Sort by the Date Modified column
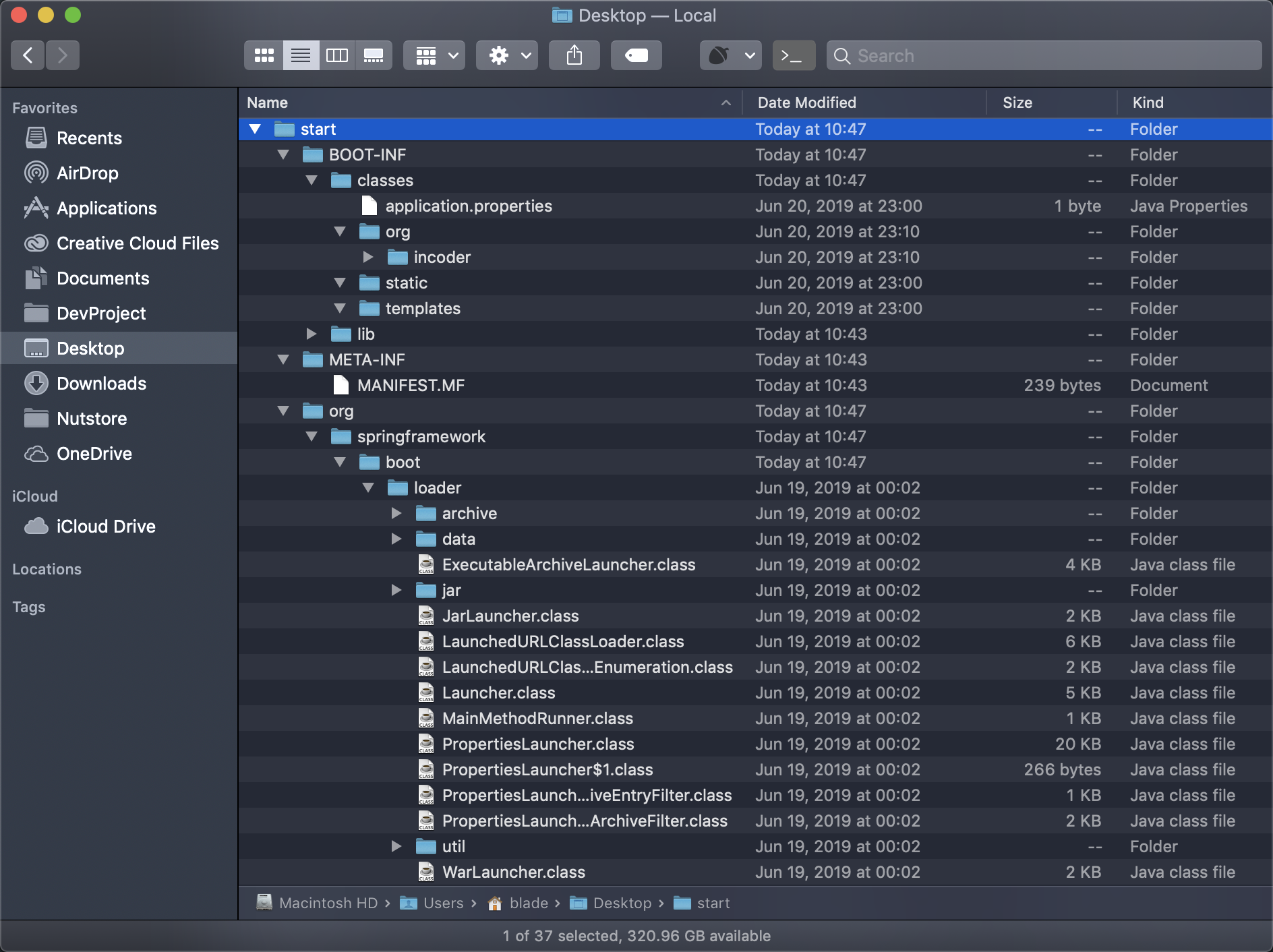The width and height of the screenshot is (1273, 952). [864, 102]
